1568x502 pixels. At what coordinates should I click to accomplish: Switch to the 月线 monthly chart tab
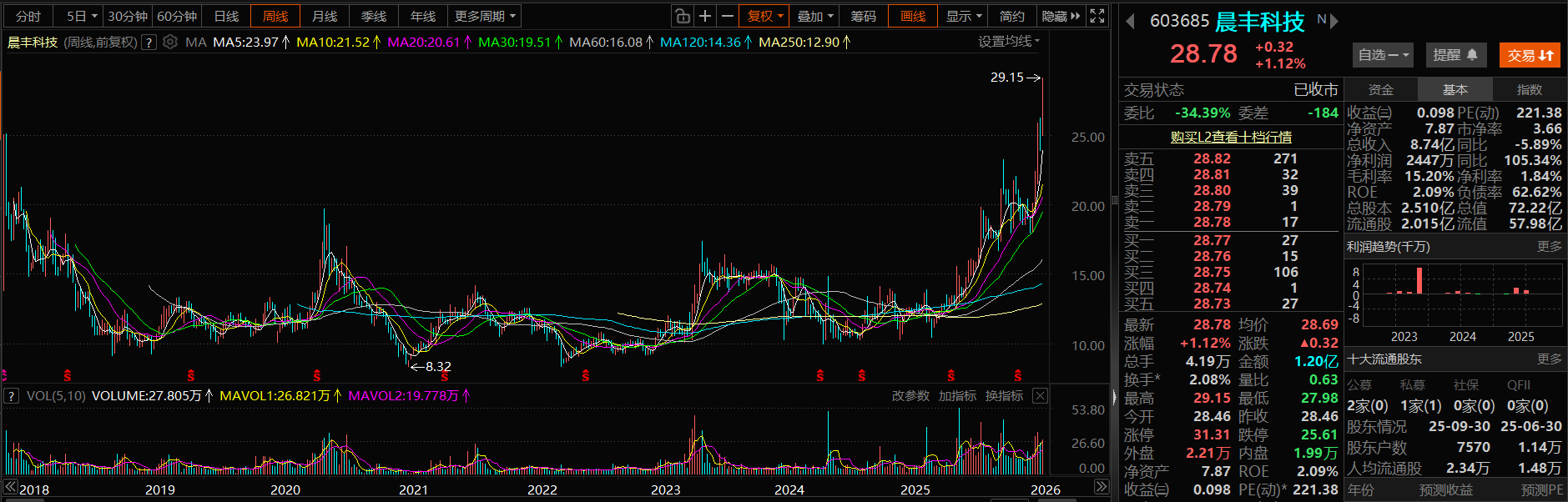[325, 16]
